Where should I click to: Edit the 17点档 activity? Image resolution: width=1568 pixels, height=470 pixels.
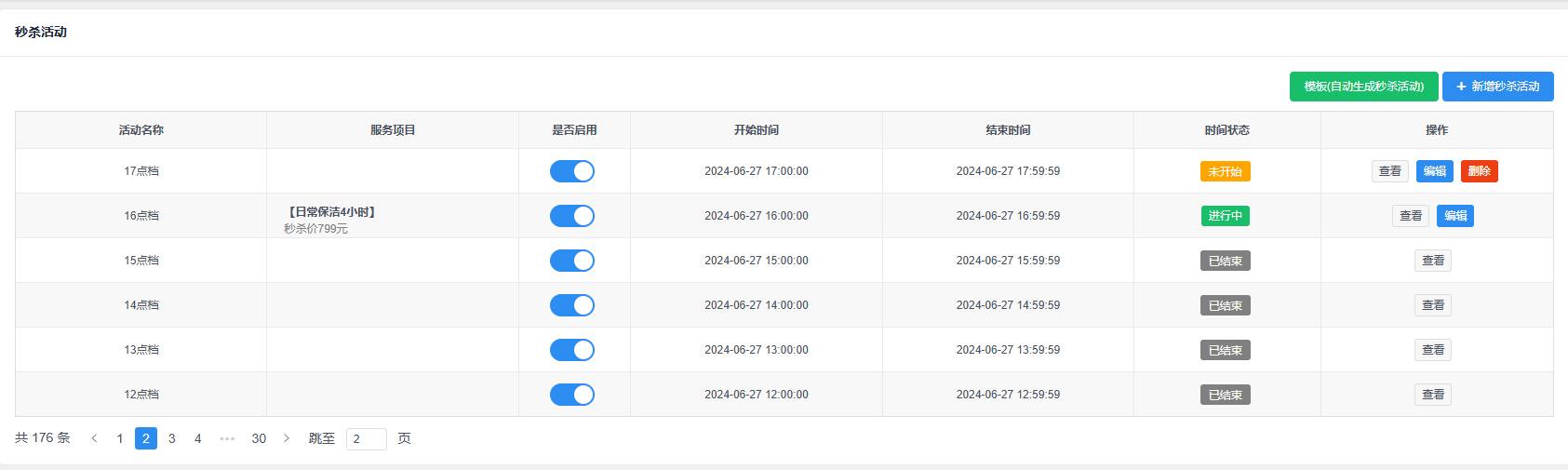pyautogui.click(x=1434, y=171)
